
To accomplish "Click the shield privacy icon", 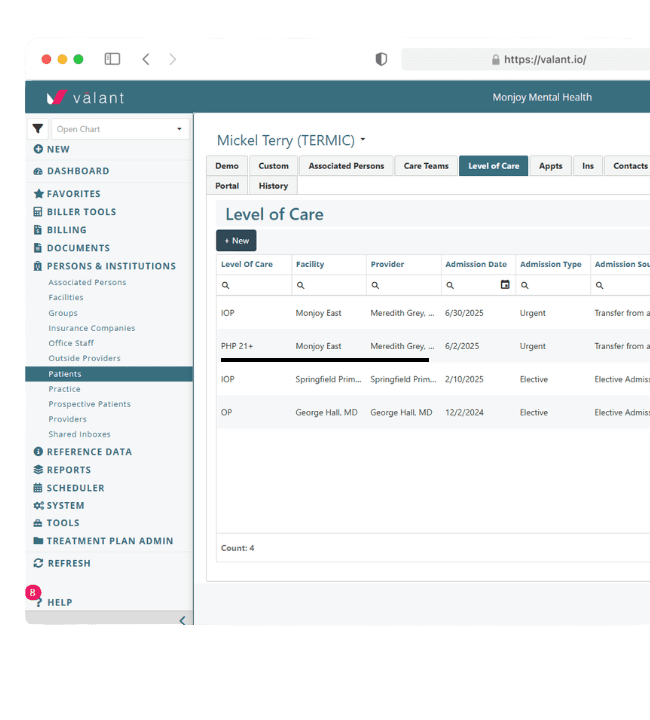I will pyautogui.click(x=381, y=59).
